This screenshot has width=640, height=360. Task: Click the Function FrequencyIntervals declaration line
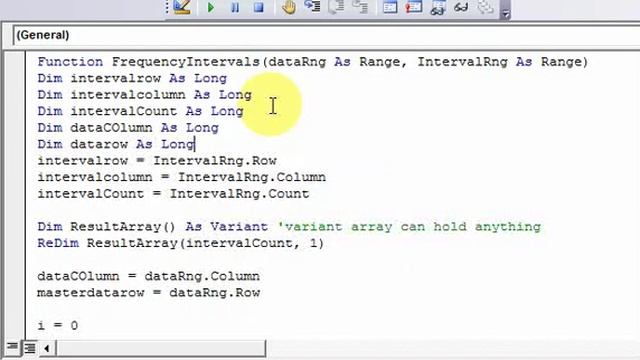click(313, 62)
